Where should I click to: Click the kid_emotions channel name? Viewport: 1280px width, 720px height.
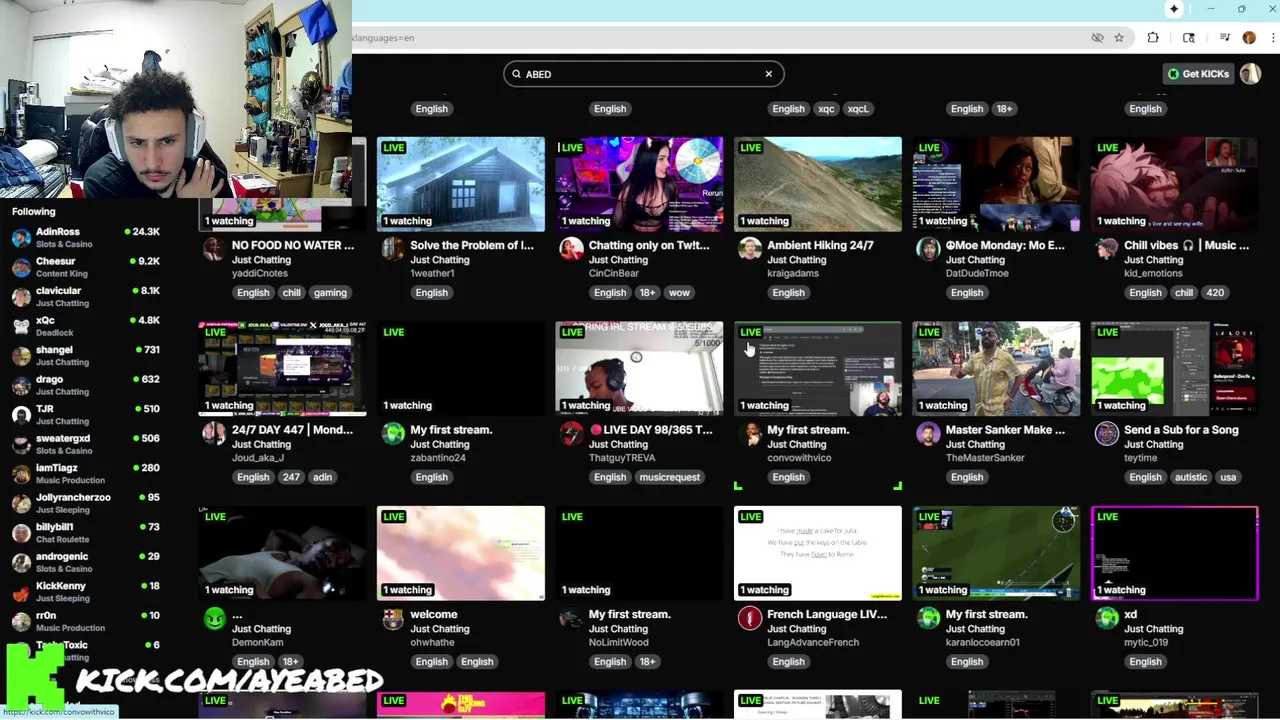pos(1153,273)
